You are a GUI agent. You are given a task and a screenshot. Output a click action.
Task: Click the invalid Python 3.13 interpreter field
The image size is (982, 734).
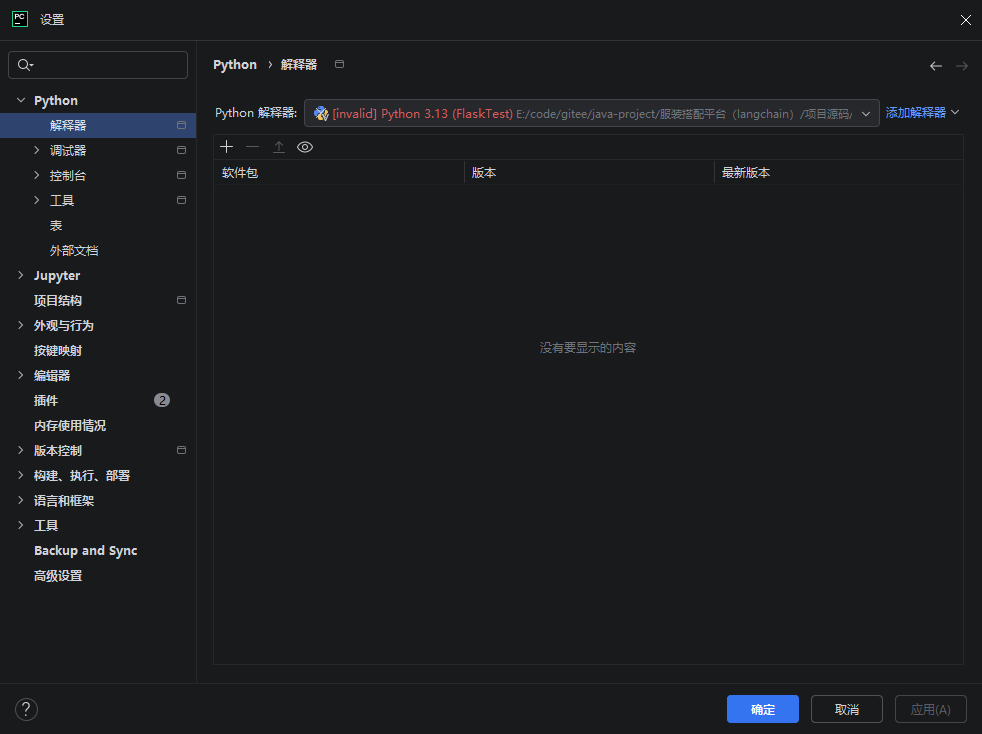coord(592,113)
